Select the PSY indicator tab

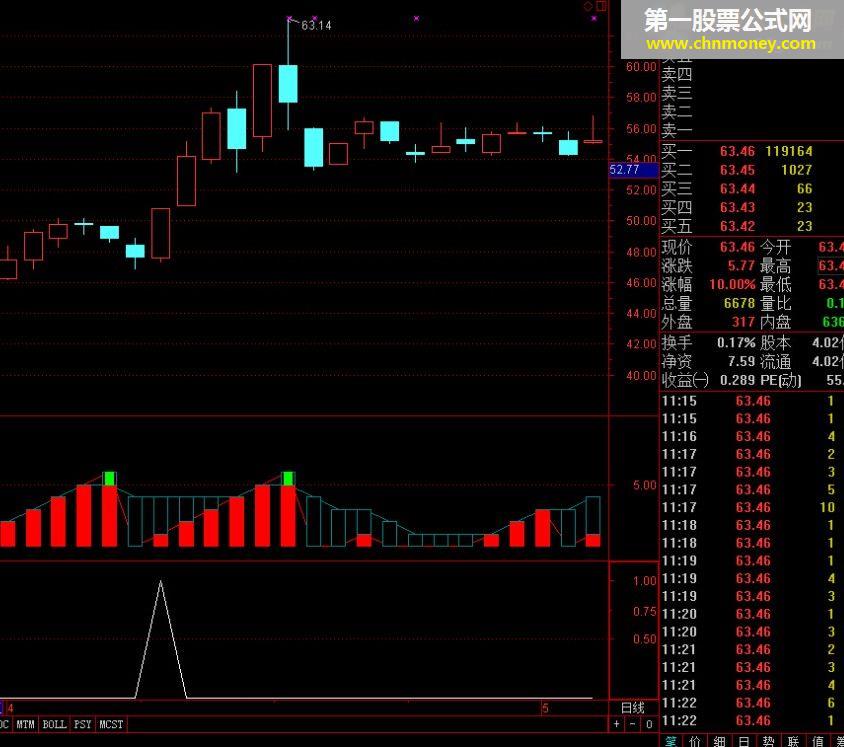82,724
